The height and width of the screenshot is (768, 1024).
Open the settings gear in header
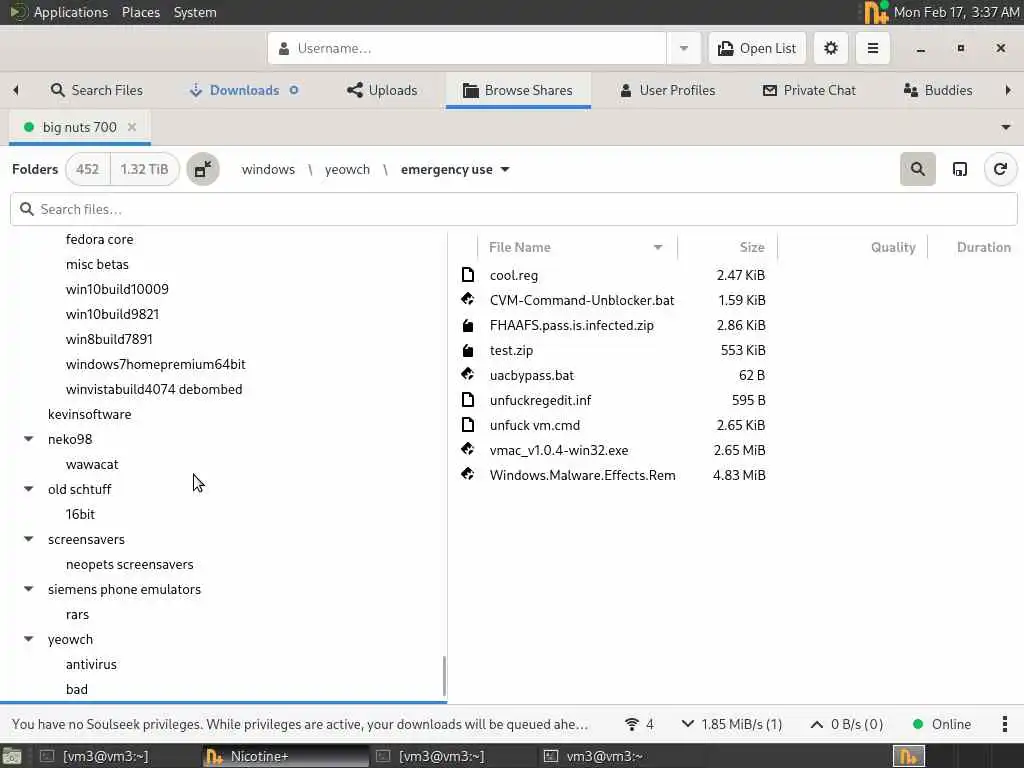(831, 48)
